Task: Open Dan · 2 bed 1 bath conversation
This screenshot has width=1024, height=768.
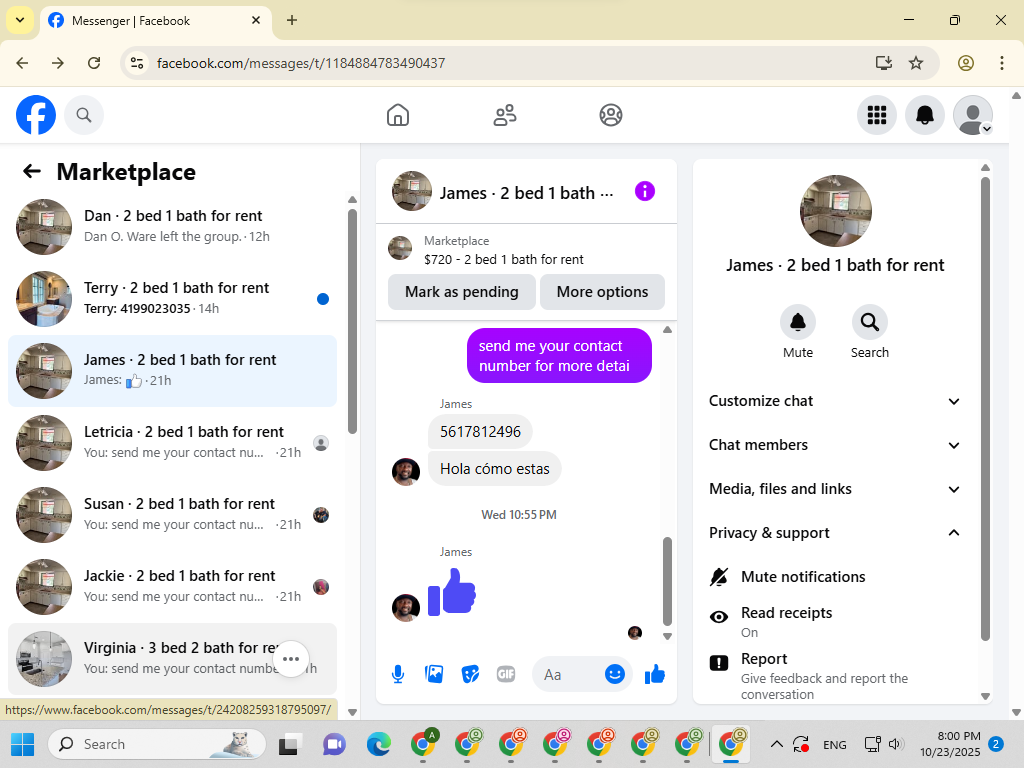Action: click(x=172, y=227)
